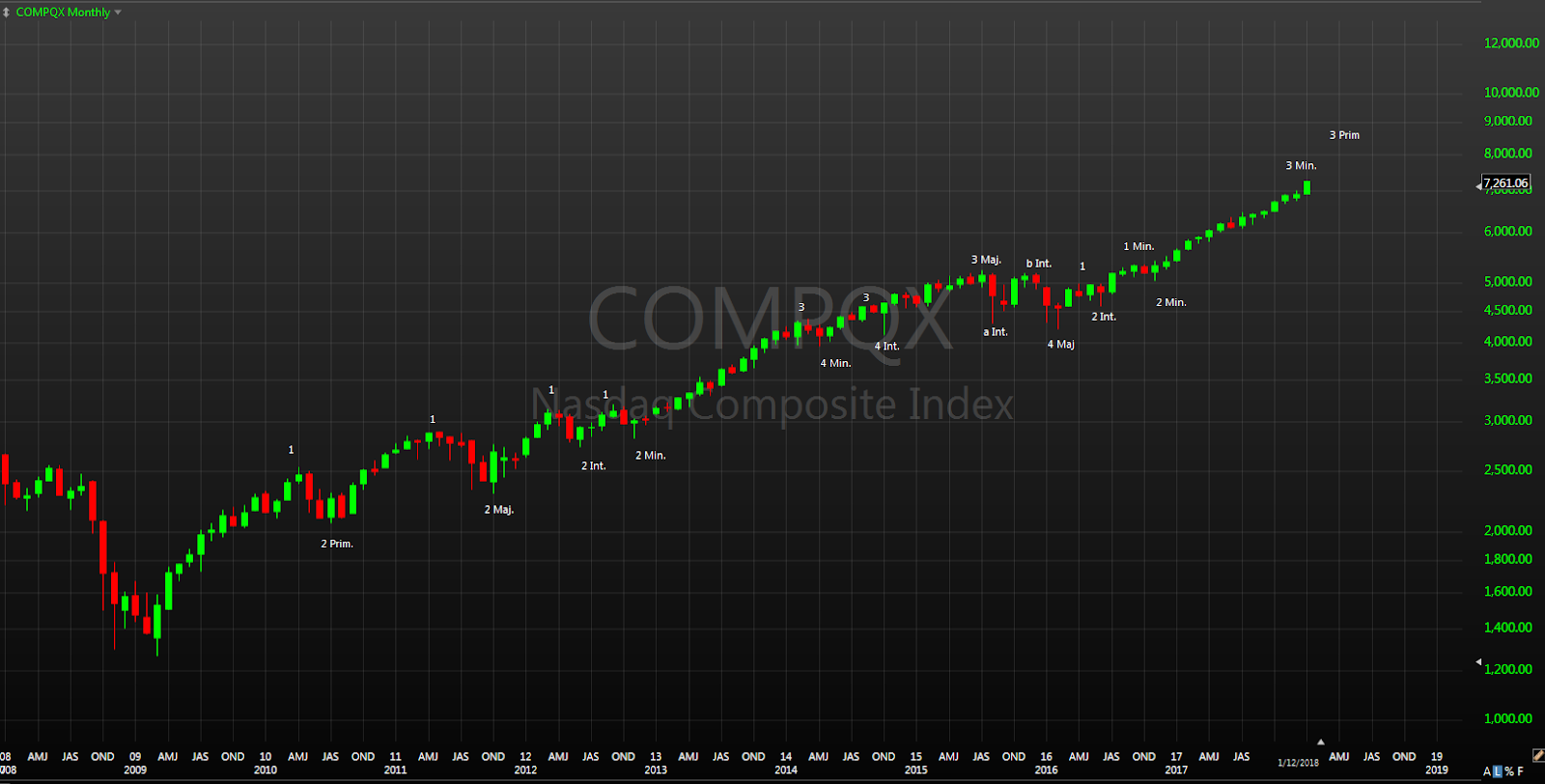The height and width of the screenshot is (784, 1545).
Task: Click the 1,000.00 price axis label
Action: tap(1508, 719)
